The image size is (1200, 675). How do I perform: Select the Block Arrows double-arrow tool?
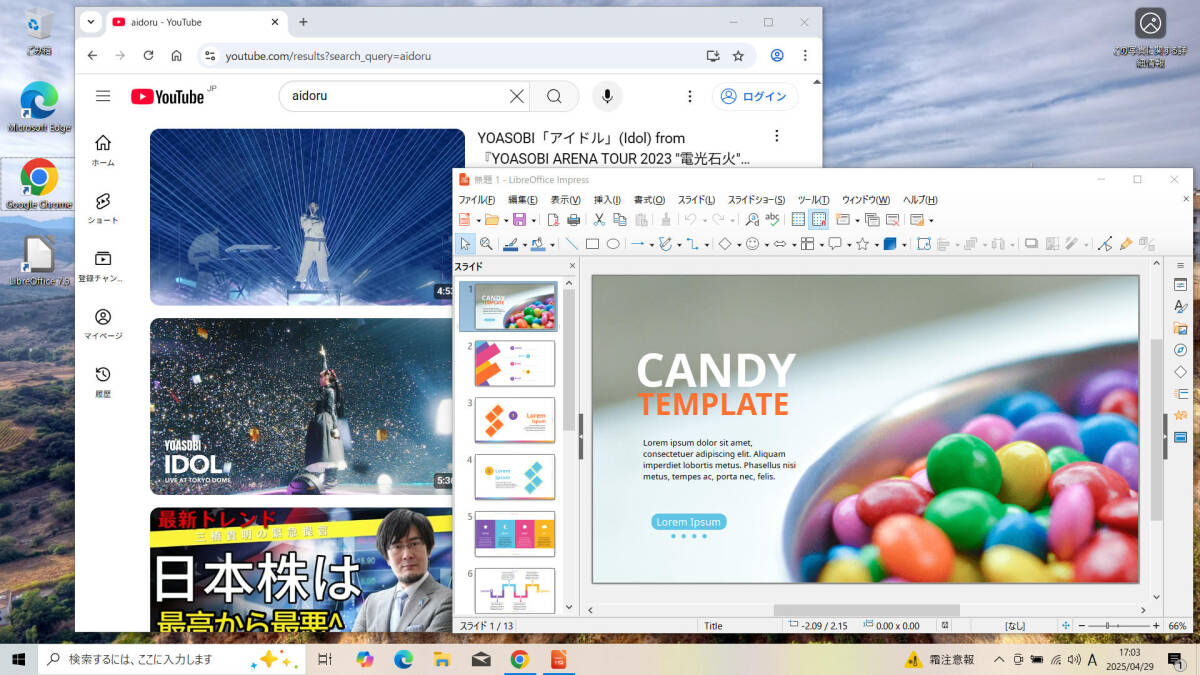pos(780,243)
